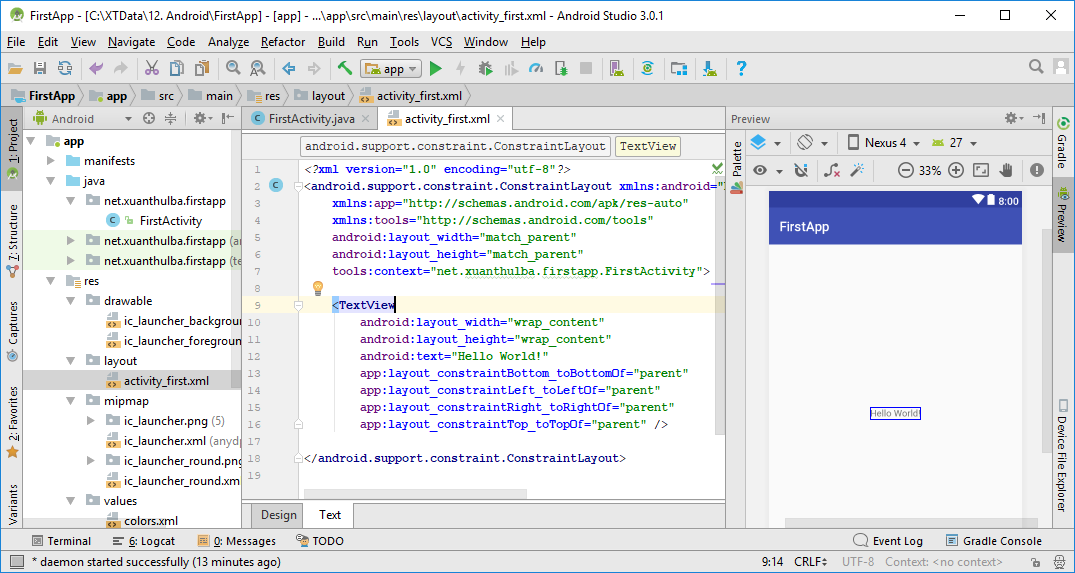The width and height of the screenshot is (1075, 573).
Task: Open the API 27 version dropdown
Action: tap(954, 143)
